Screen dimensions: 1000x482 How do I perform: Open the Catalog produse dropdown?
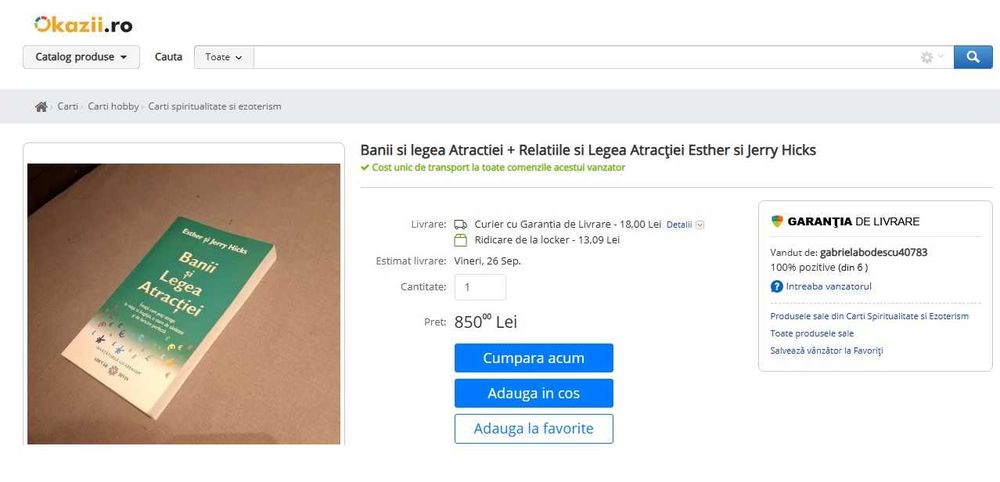pyautogui.click(x=81, y=57)
